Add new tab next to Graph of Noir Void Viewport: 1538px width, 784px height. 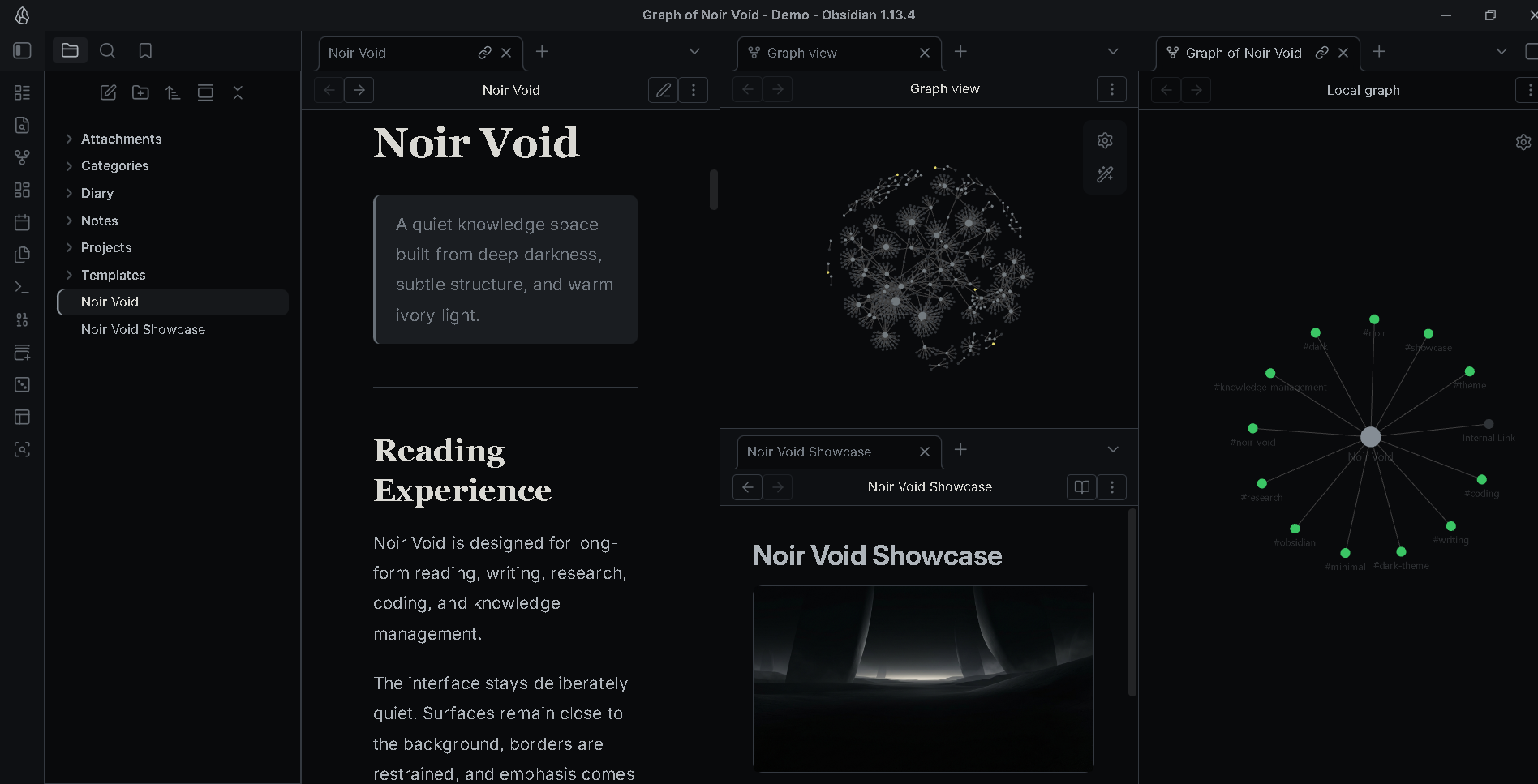(1379, 51)
